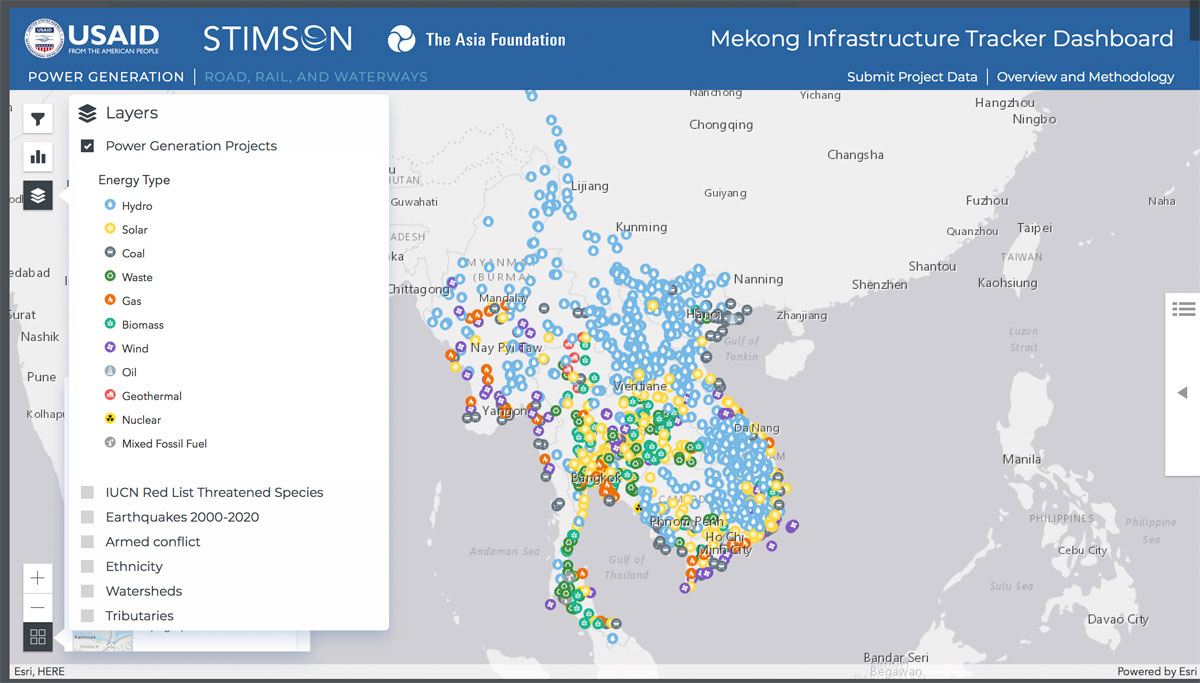The width and height of the screenshot is (1200, 683).
Task: Click the Solar legend icon
Action: pyautogui.click(x=110, y=229)
